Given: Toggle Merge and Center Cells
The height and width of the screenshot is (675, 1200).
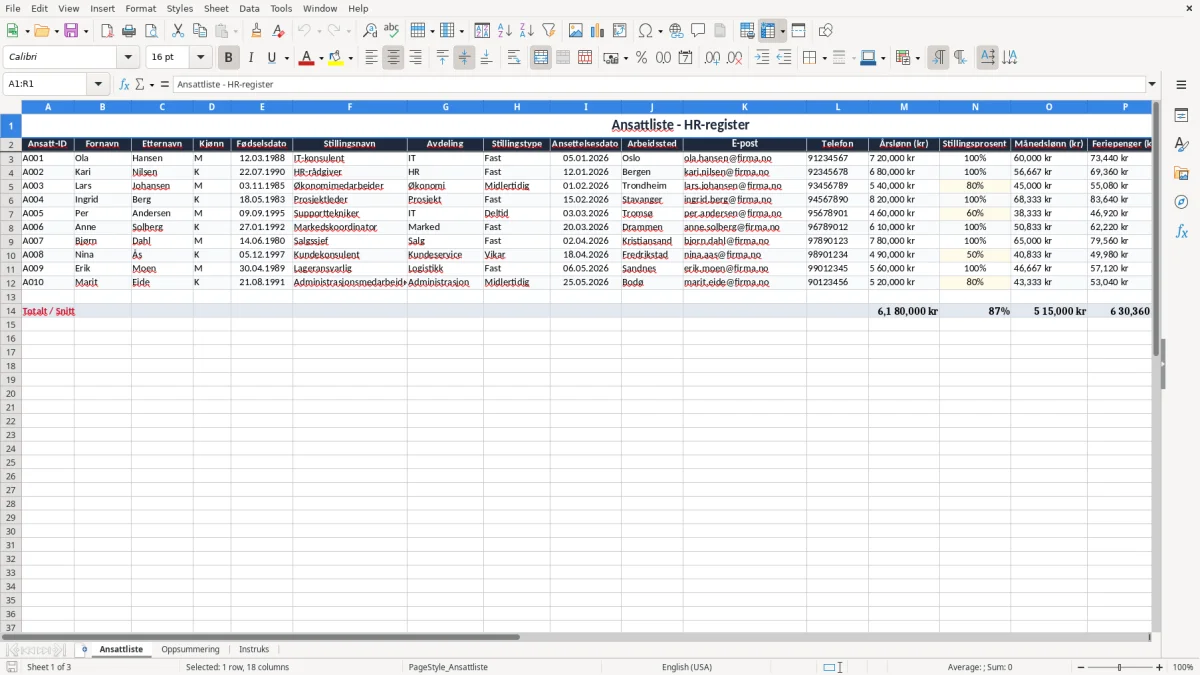Looking at the screenshot, I should [541, 58].
